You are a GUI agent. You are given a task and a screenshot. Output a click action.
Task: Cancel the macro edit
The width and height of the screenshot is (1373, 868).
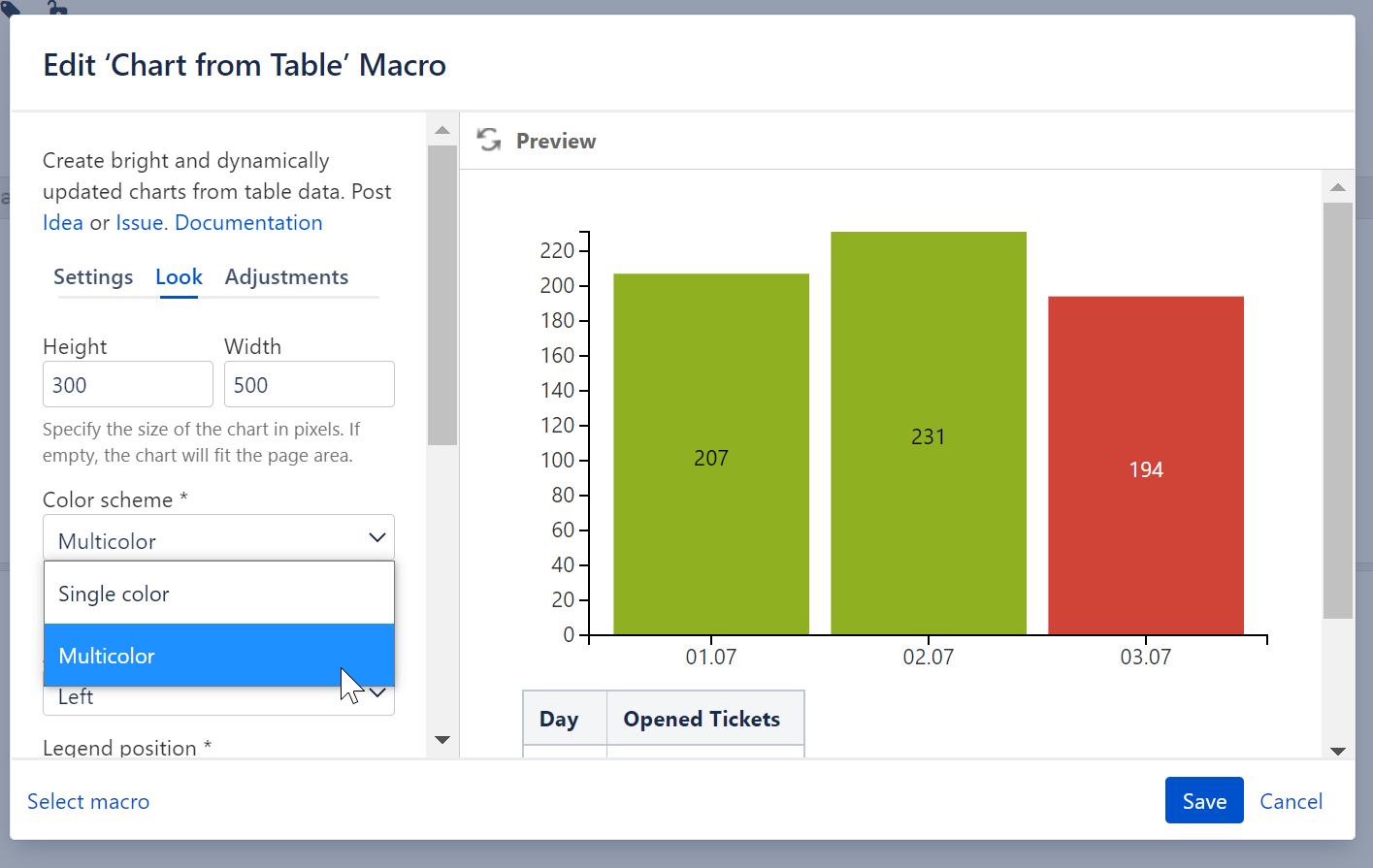(x=1291, y=801)
